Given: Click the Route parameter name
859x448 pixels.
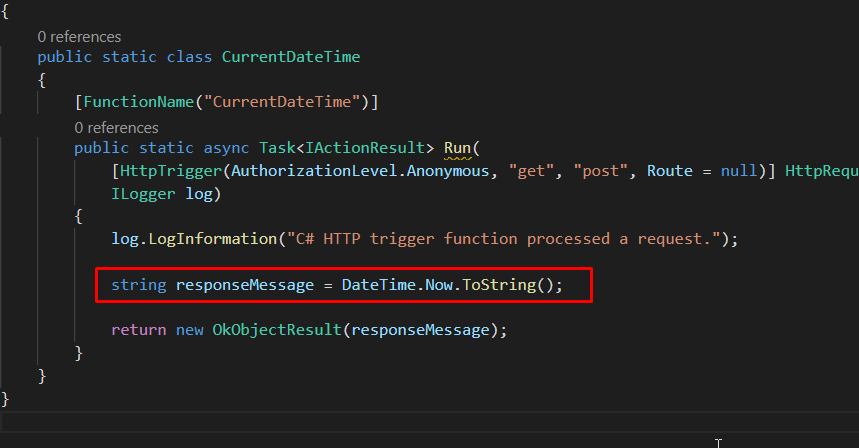Looking at the screenshot, I should (669, 171).
